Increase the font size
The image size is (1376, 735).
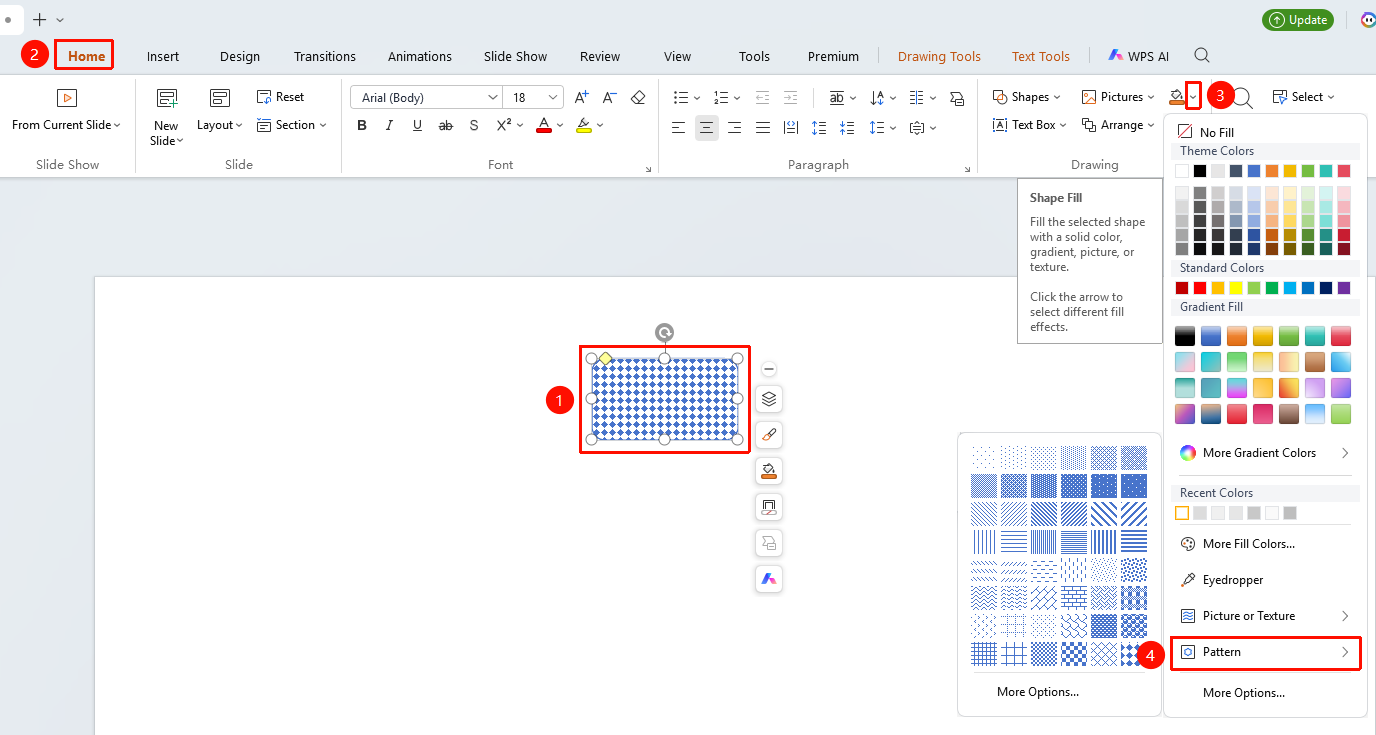coord(582,97)
